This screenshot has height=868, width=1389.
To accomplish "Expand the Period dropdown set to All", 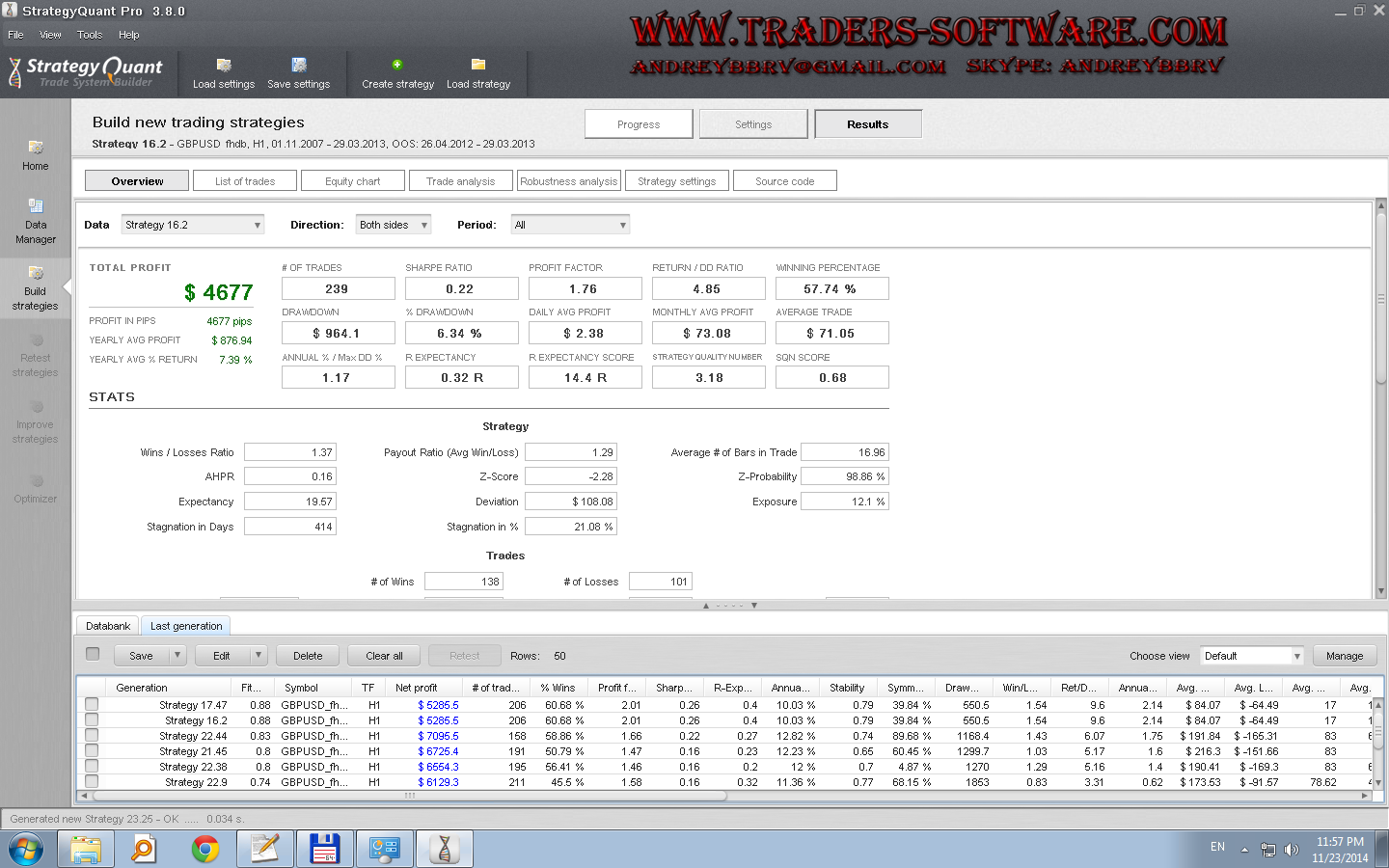I will click(570, 225).
